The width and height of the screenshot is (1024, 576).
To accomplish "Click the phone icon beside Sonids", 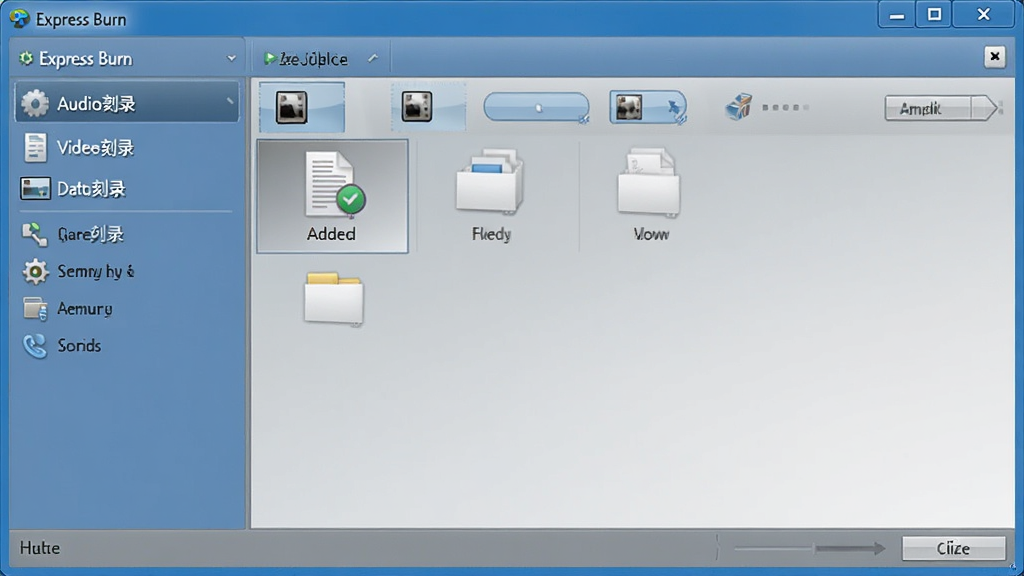I will [x=35, y=345].
